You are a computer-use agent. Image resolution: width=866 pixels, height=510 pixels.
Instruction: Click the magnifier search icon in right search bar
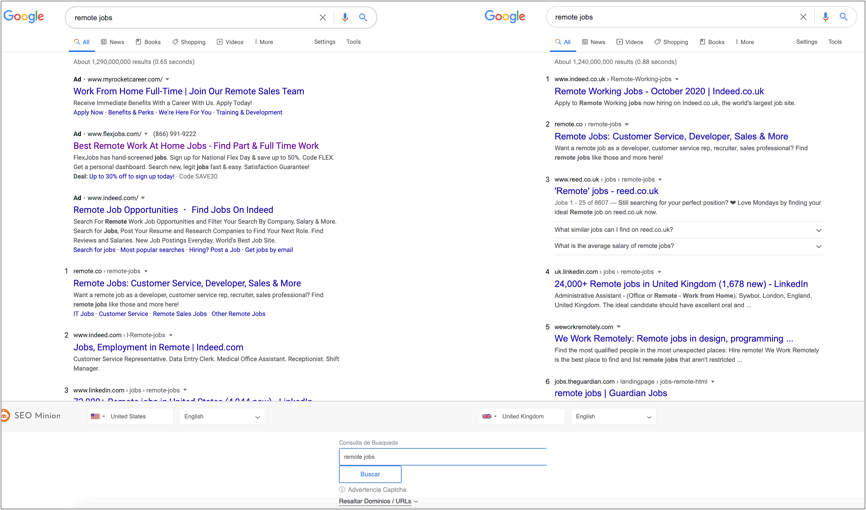pos(843,17)
